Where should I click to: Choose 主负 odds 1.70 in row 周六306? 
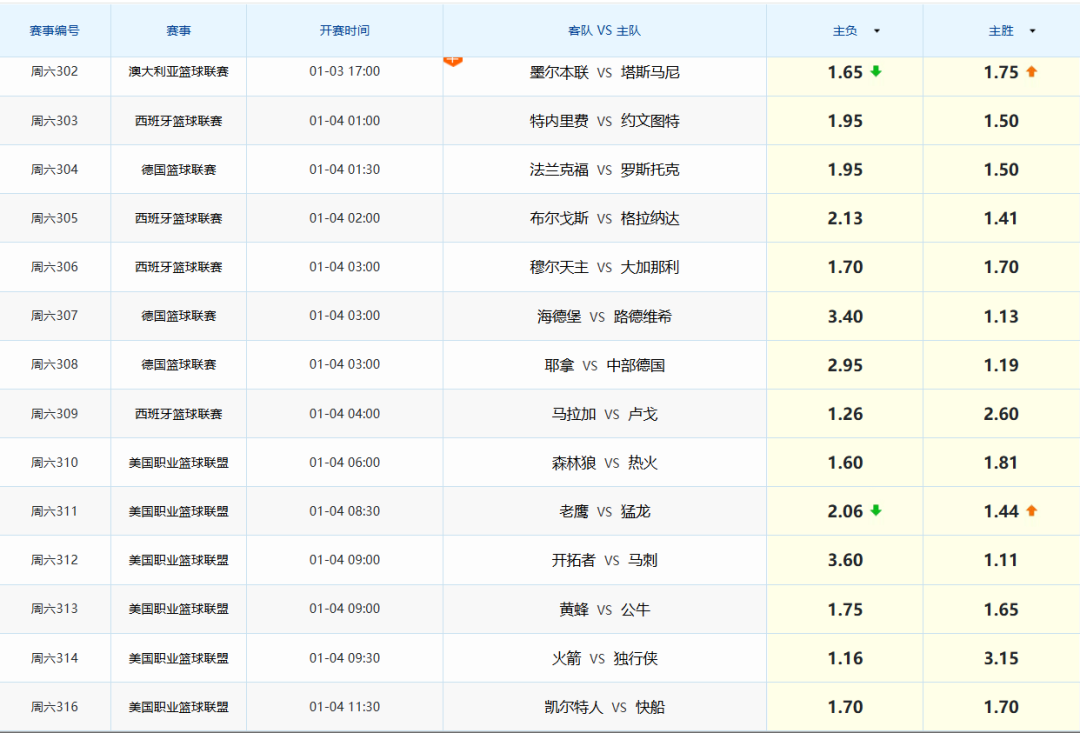845,267
